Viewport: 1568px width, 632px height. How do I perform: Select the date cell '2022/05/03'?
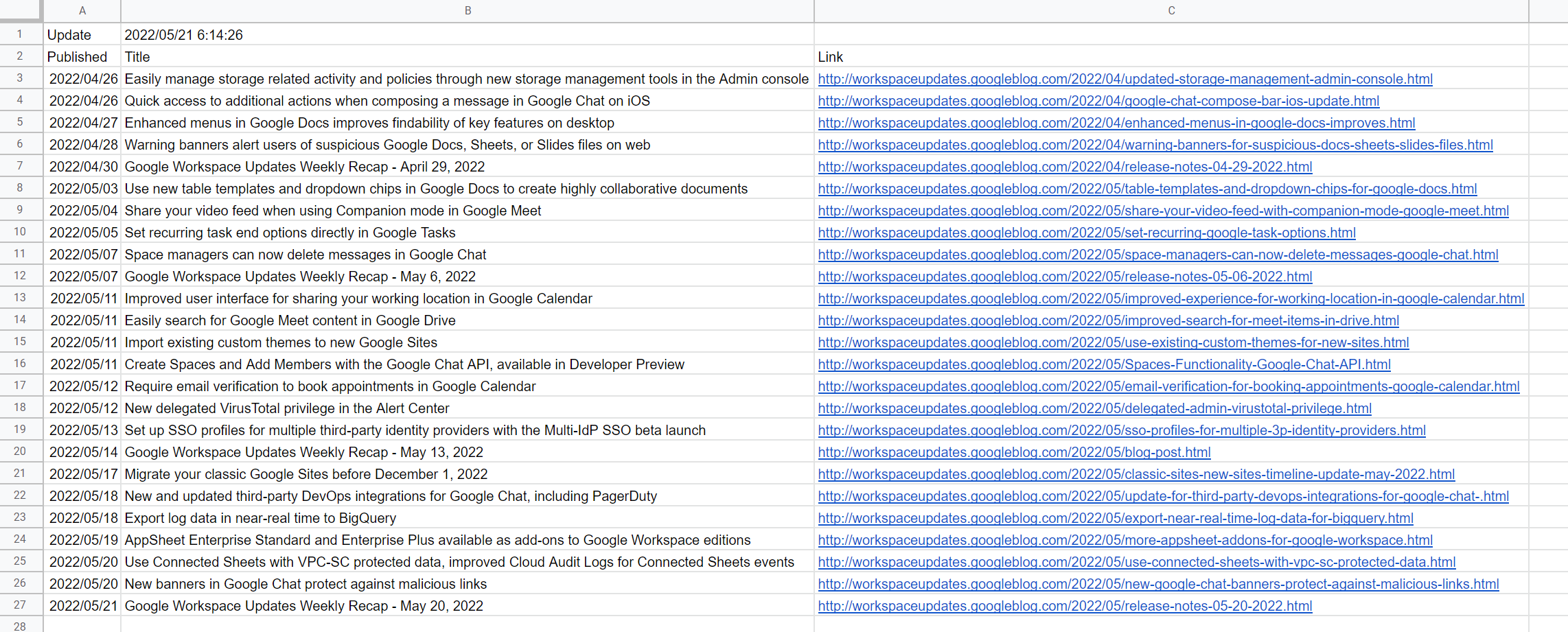pyautogui.click(x=82, y=188)
